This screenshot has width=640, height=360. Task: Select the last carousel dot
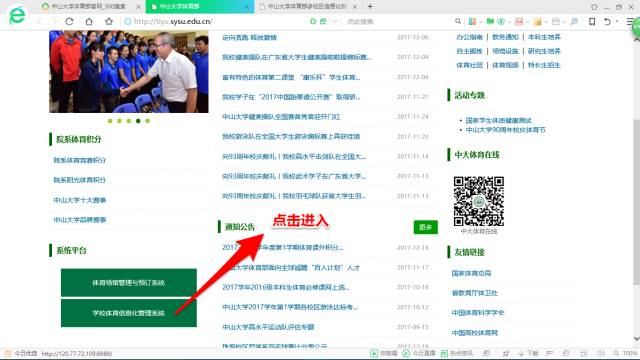point(147,121)
